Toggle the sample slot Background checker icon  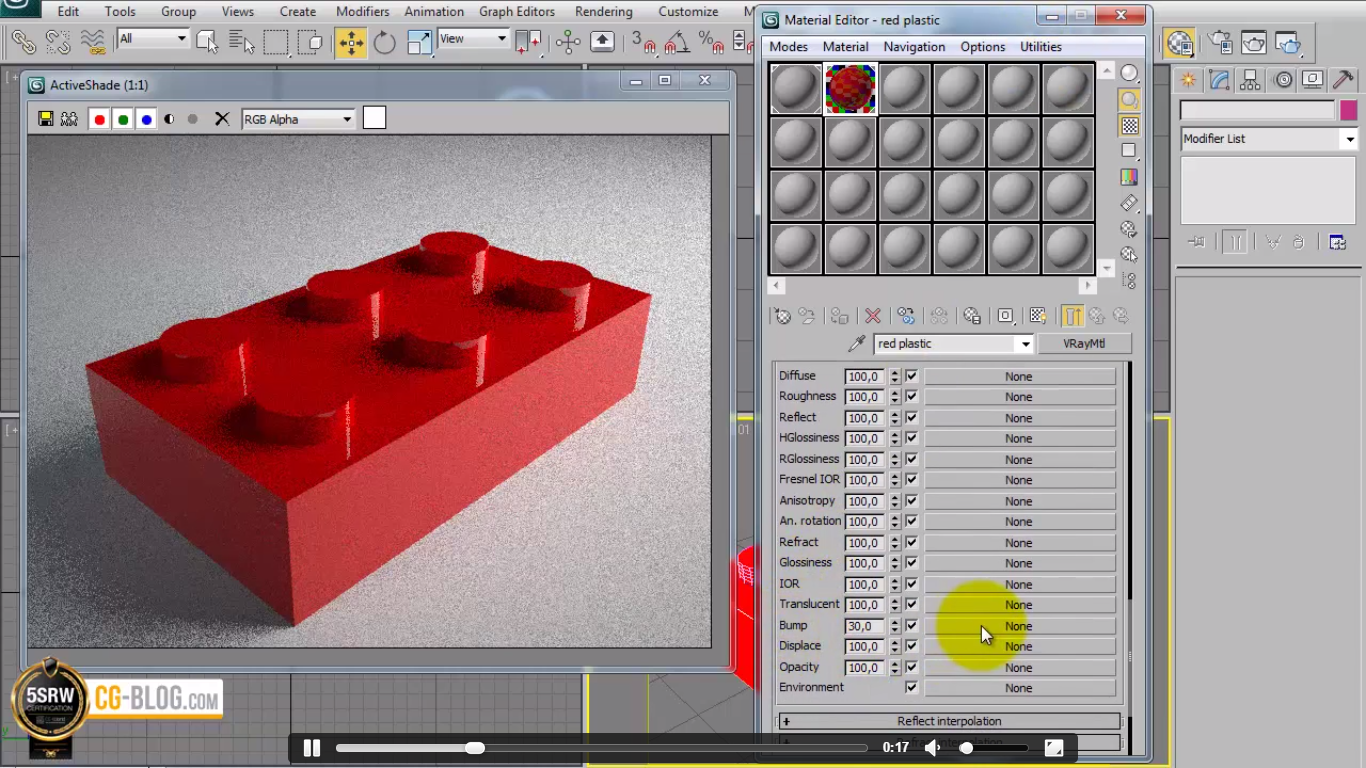click(x=1129, y=125)
